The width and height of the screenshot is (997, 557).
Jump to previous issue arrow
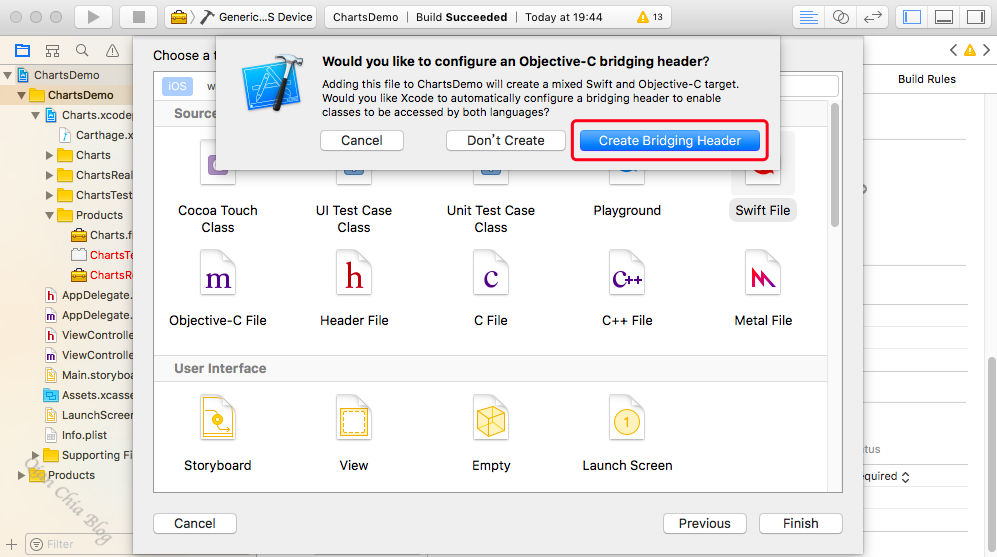coord(953,50)
